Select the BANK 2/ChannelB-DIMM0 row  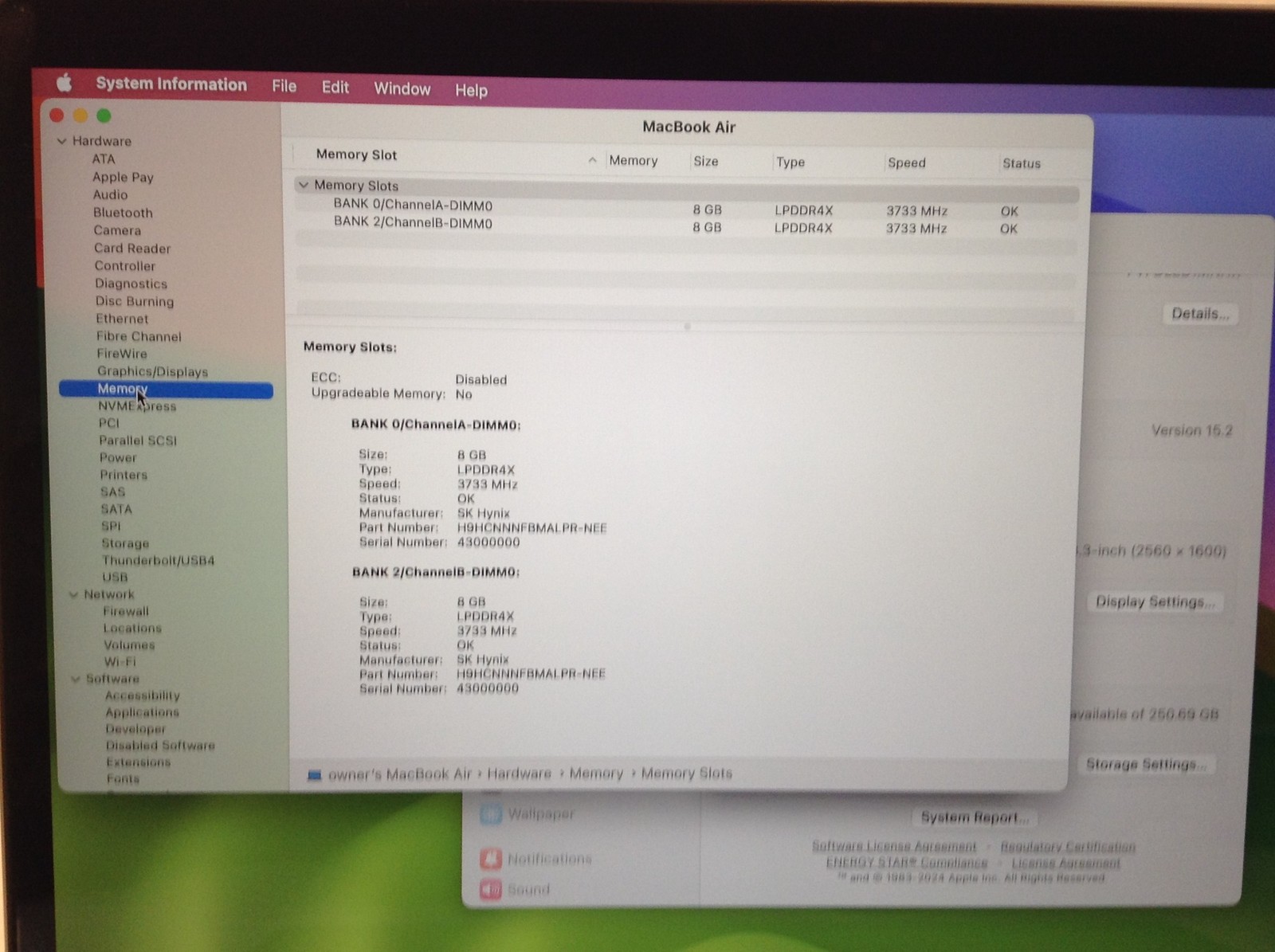coord(687,225)
